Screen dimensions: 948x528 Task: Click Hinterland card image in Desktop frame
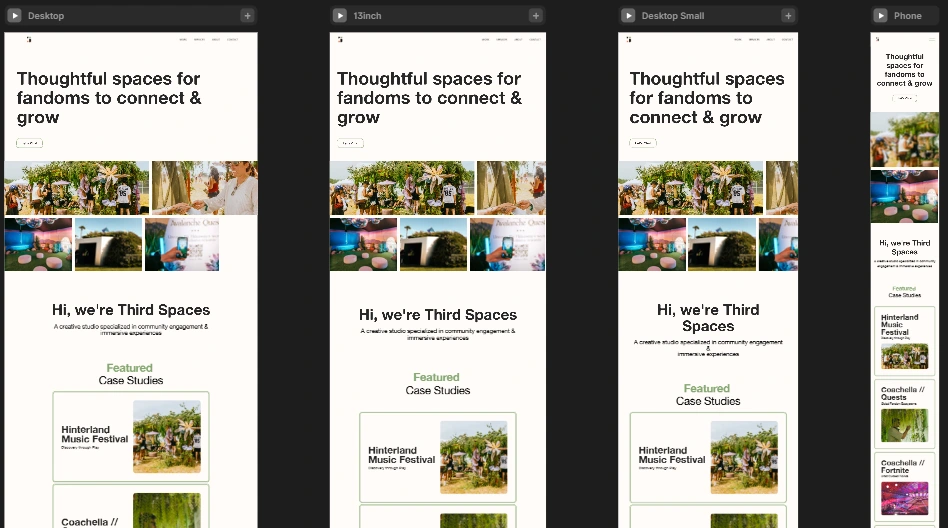[x=167, y=437]
